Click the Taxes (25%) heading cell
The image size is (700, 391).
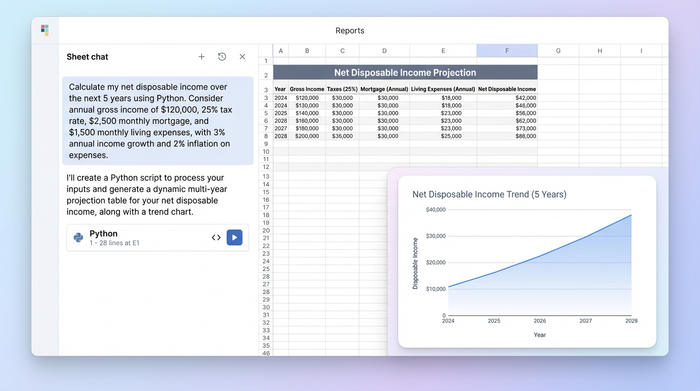click(x=342, y=89)
